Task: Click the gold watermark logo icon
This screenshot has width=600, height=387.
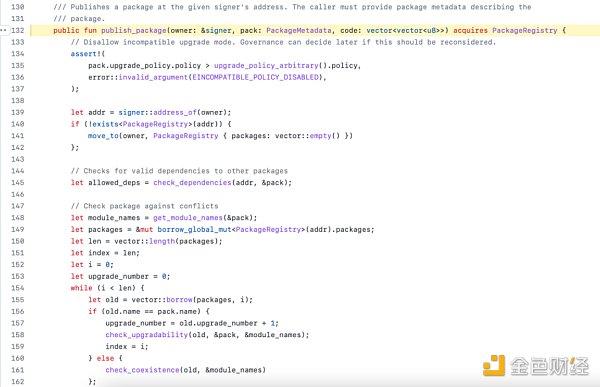Action: 494,365
